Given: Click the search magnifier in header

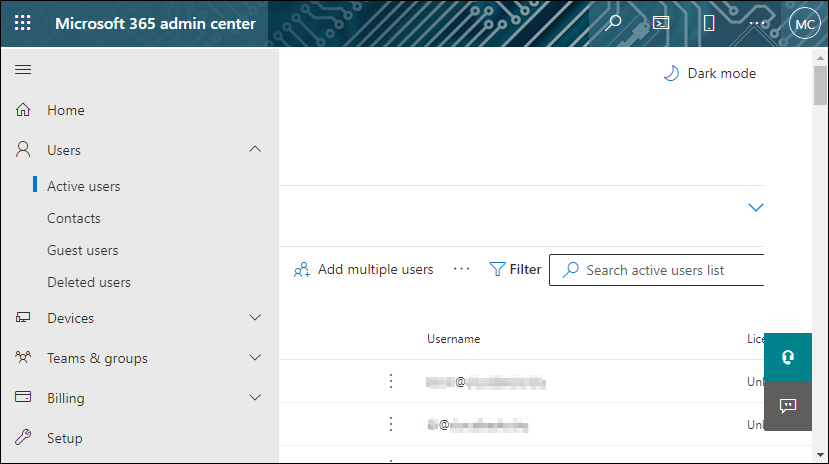Looking at the screenshot, I should (x=613, y=23).
